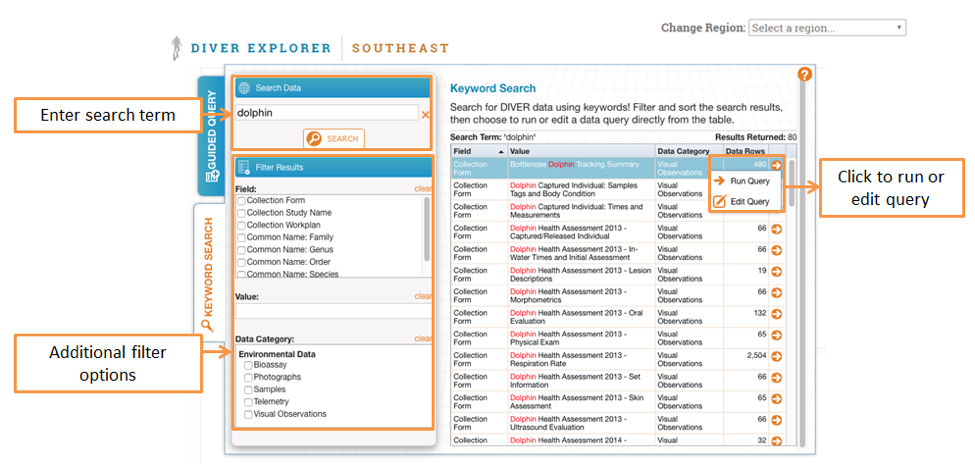Image resolution: width=975 pixels, height=466 pixels.
Task: Click the Filter Results header icon
Action: pos(244,167)
